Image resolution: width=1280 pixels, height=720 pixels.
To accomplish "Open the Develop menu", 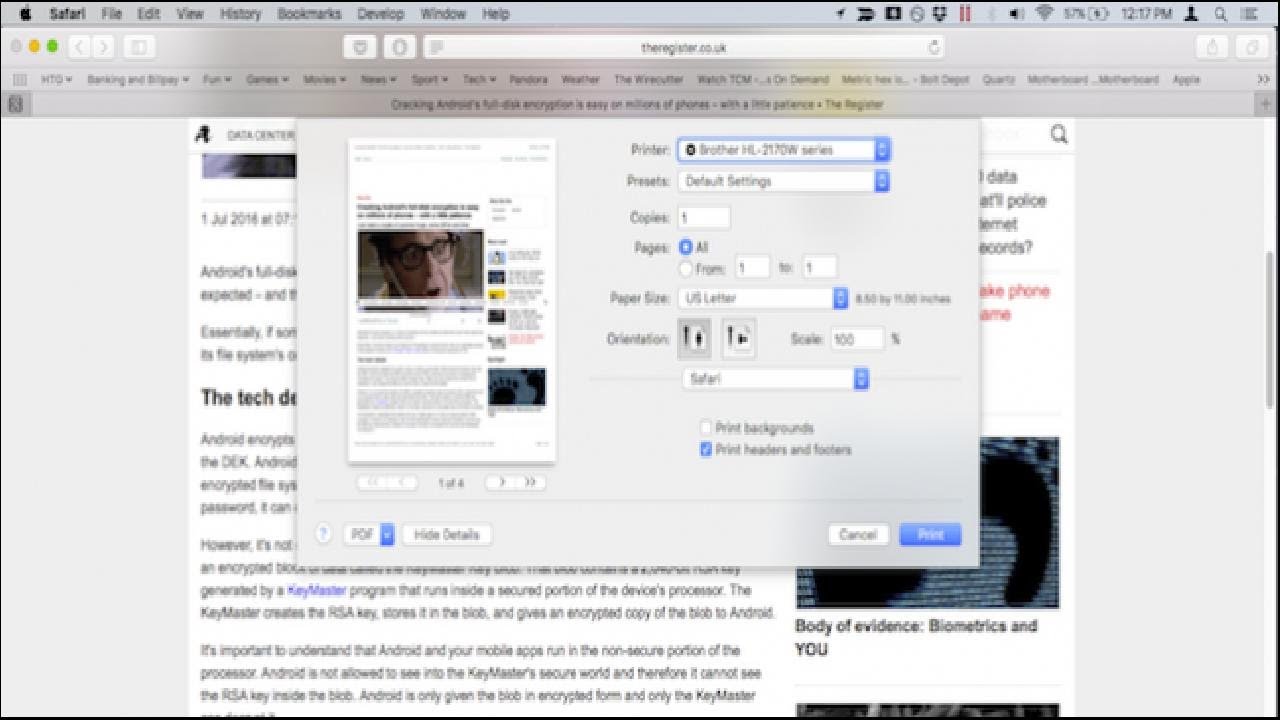I will pyautogui.click(x=380, y=14).
